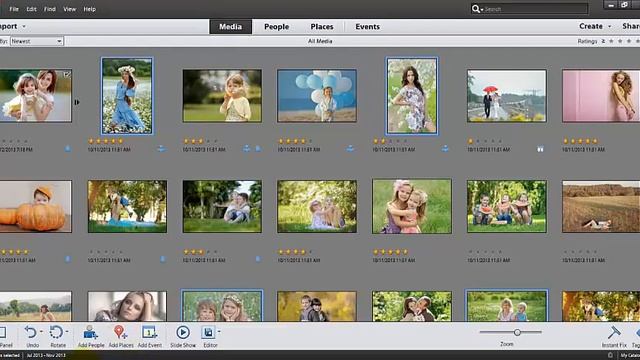Switch to the Places tab
Image resolution: width=640 pixels, height=360 pixels.
[322, 27]
